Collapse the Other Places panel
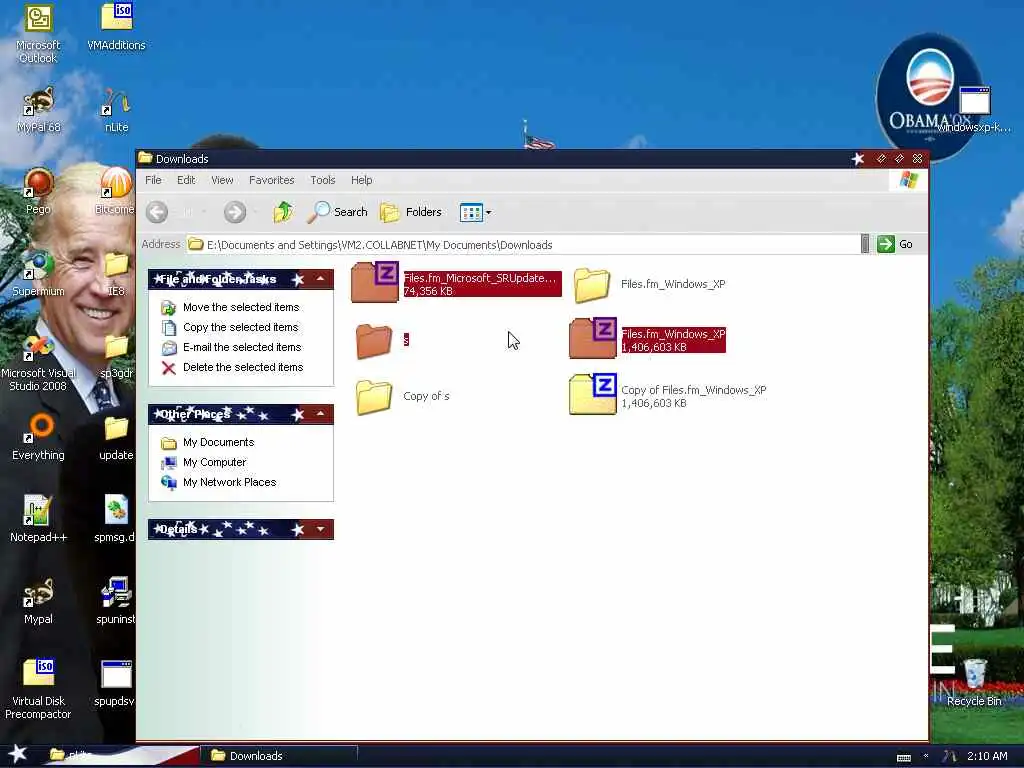This screenshot has width=1024, height=768. coord(321,414)
